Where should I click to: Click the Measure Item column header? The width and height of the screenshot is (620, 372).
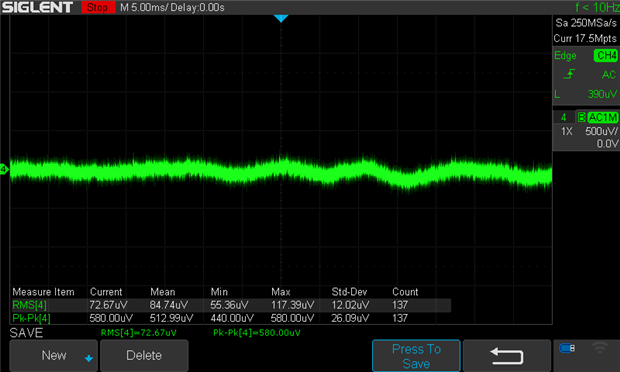pos(43,292)
